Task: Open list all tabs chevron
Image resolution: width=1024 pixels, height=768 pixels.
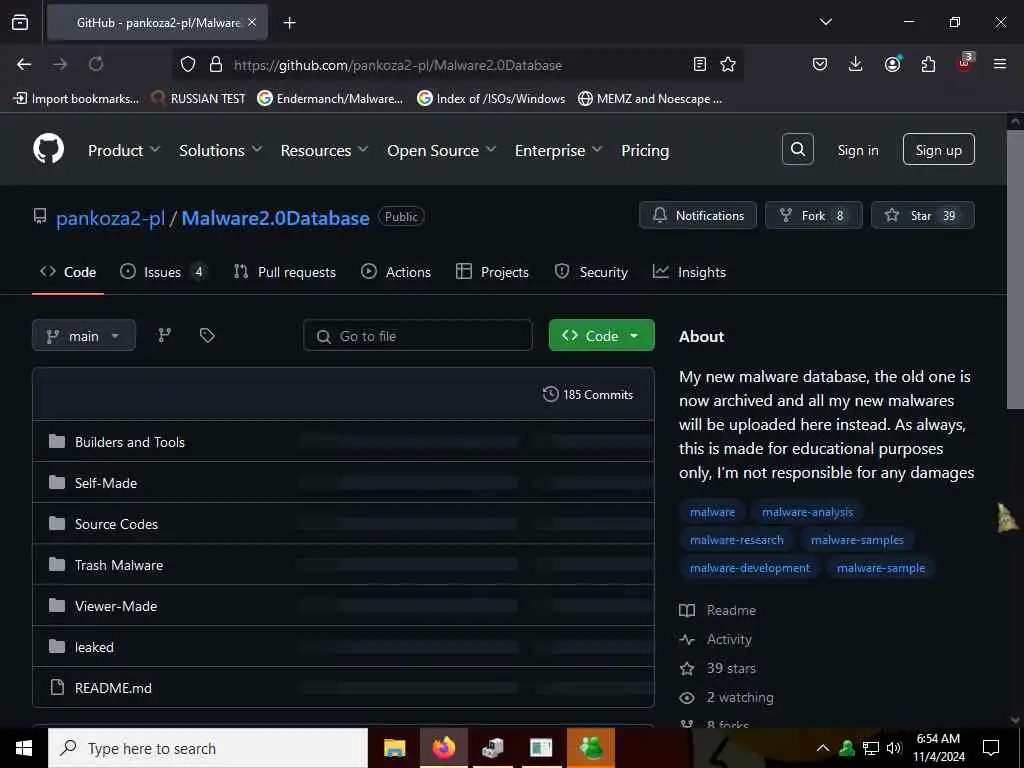Action: tap(825, 22)
